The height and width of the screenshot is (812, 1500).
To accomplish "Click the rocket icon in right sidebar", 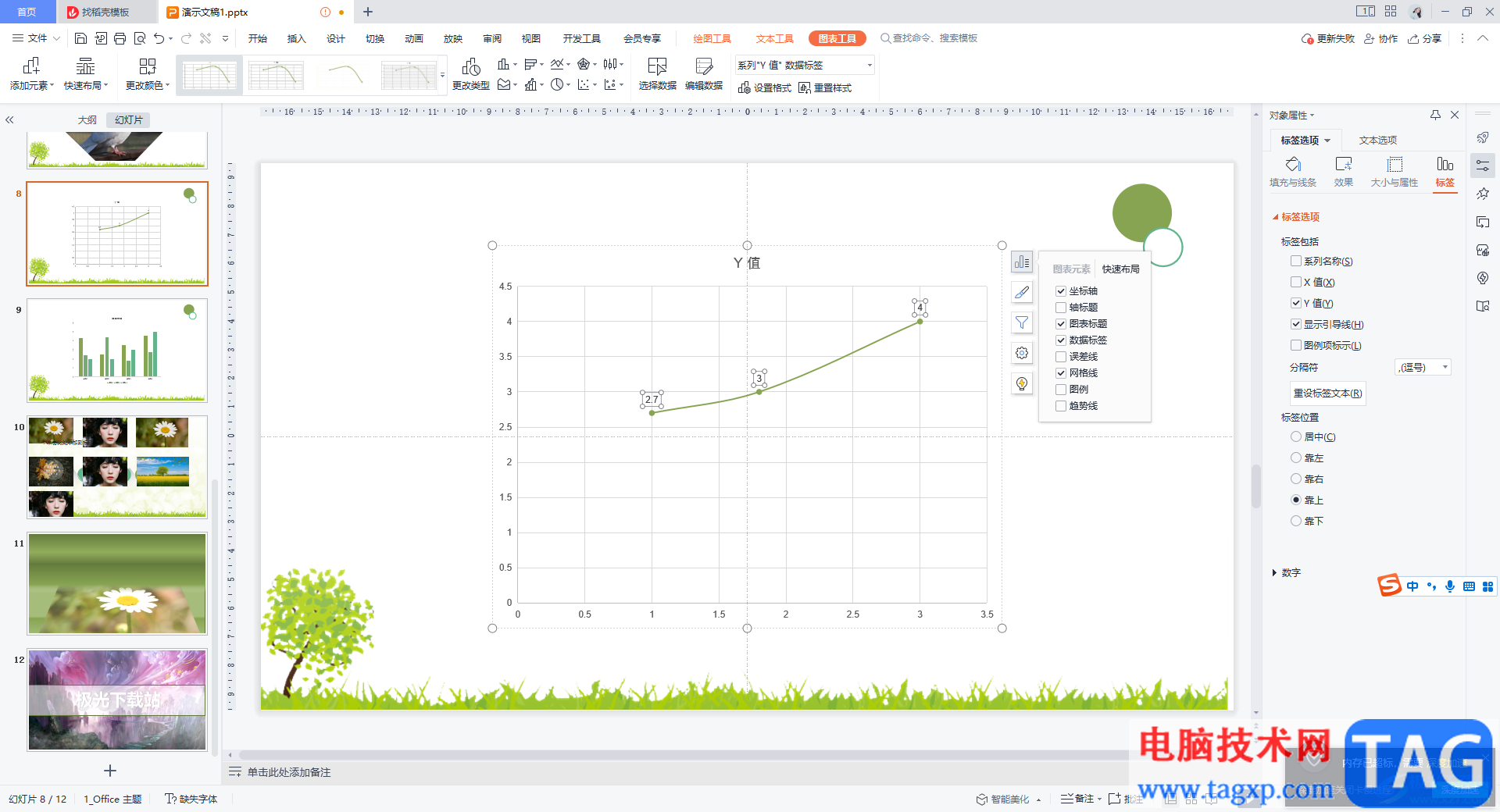I will 1483,137.
